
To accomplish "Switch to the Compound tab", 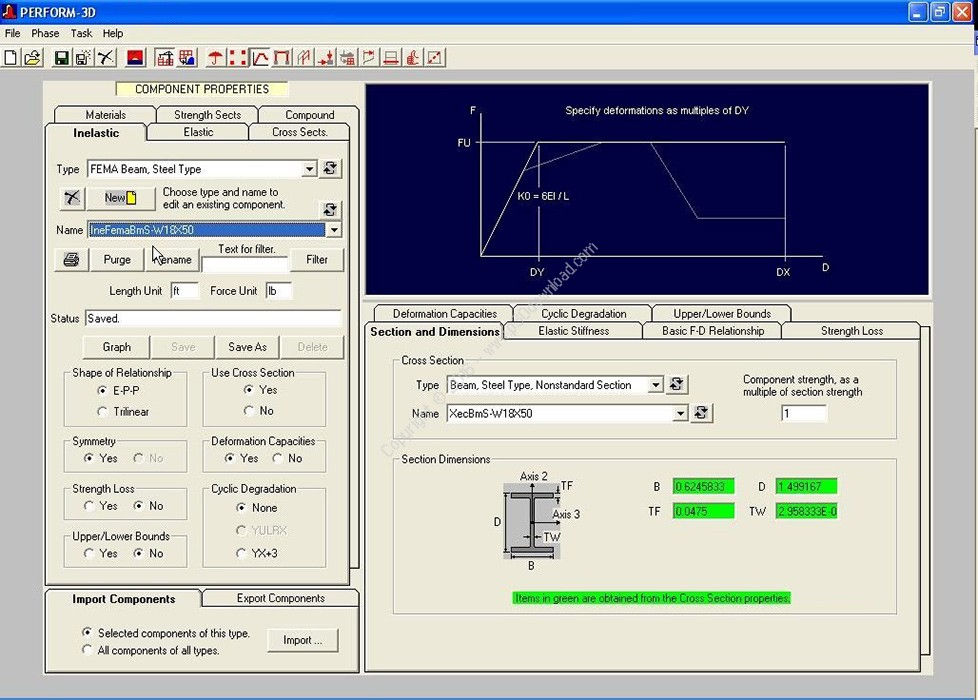I will 309,115.
